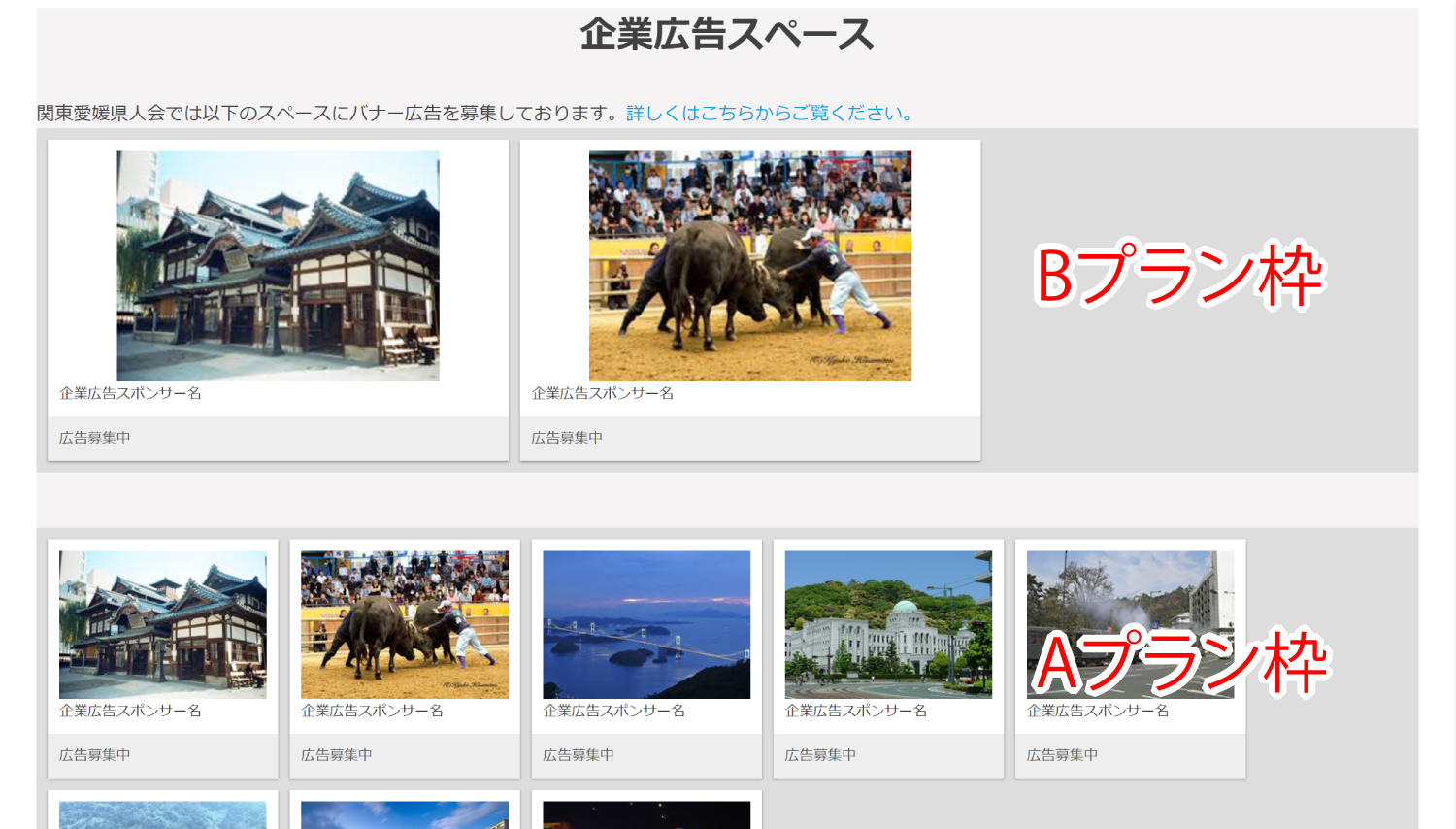Click 広告募集中 in the B-plan onsen card
This screenshot has height=829, width=1456.
95,438
